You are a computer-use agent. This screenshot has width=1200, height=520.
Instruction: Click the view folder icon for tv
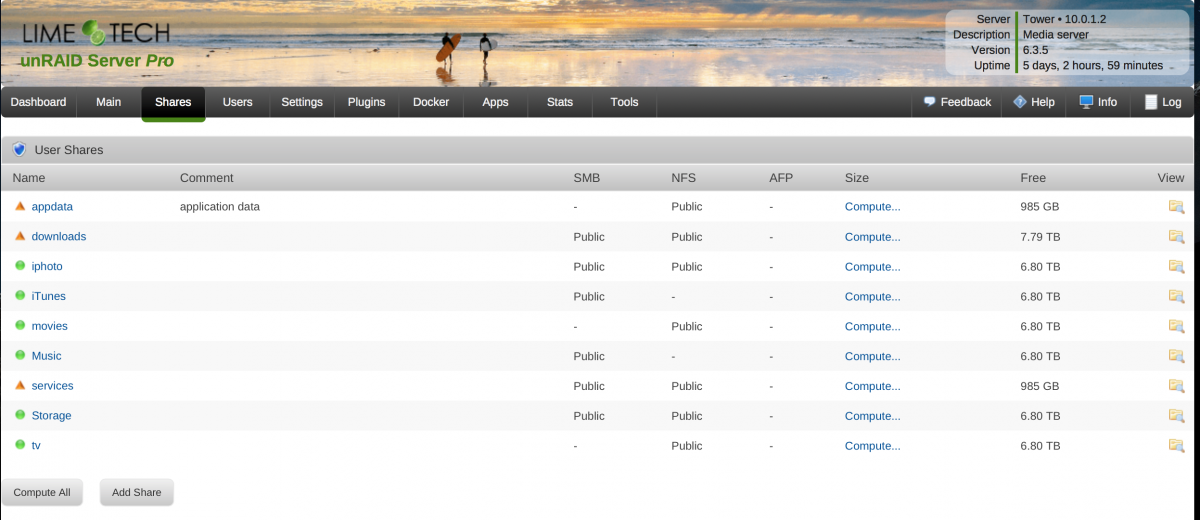[x=1176, y=446]
